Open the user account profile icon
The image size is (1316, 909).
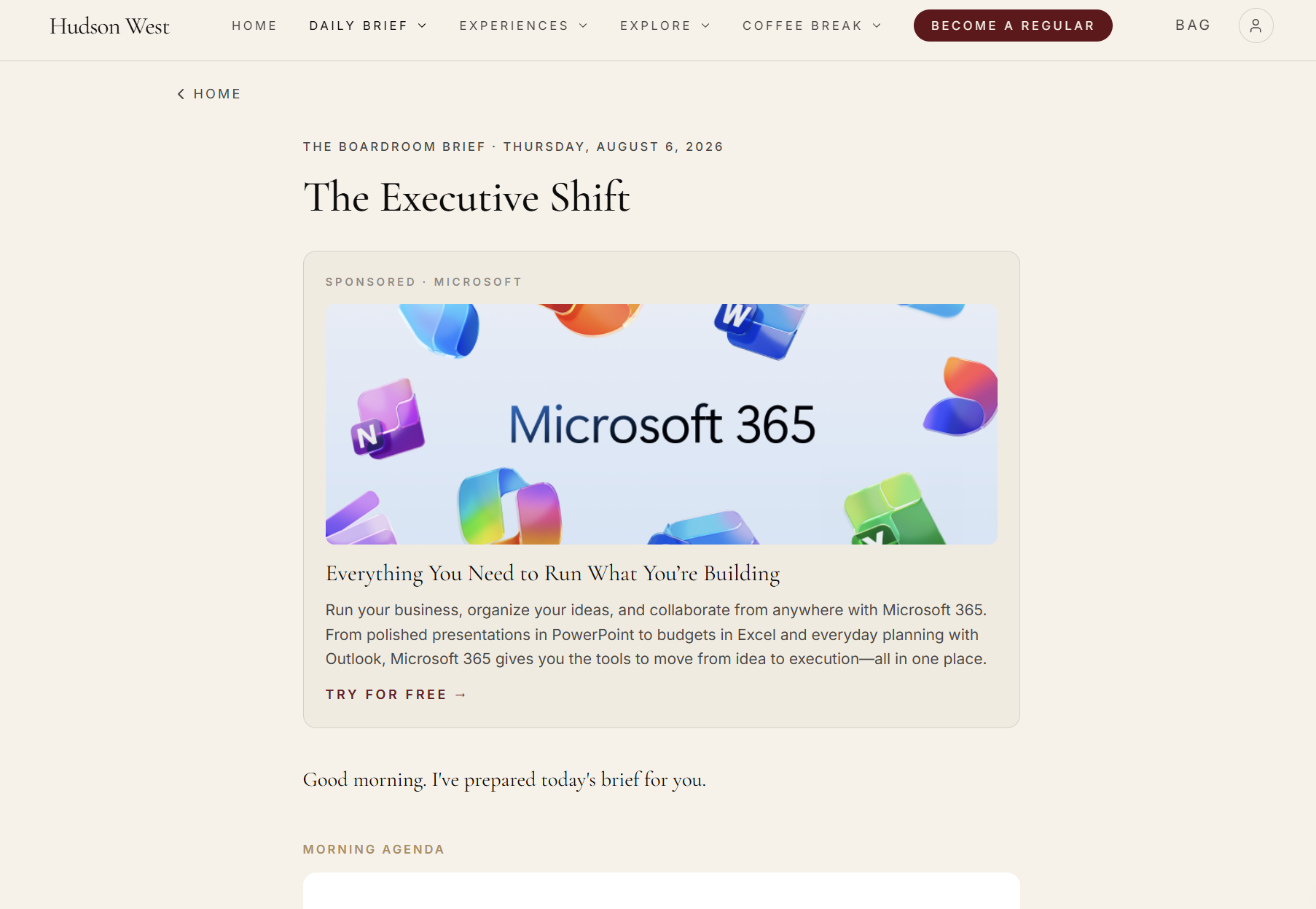(1256, 26)
